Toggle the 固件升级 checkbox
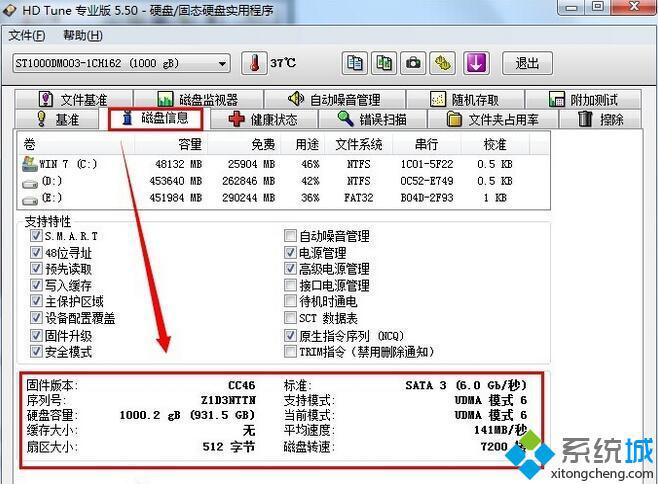Screen dimensions: 658x484 tap(36, 335)
